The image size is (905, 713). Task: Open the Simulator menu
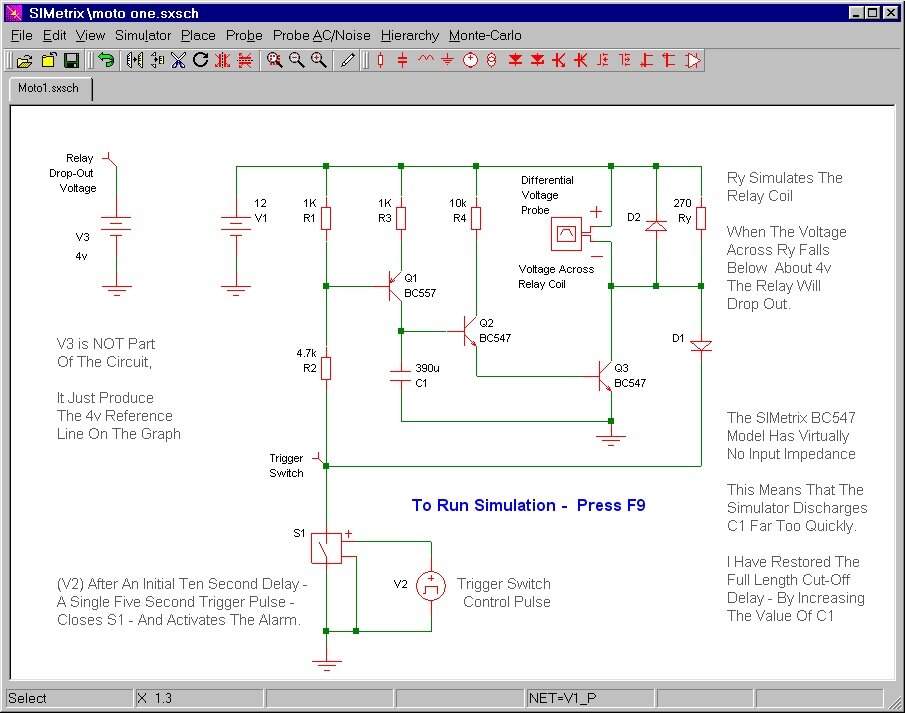point(143,35)
